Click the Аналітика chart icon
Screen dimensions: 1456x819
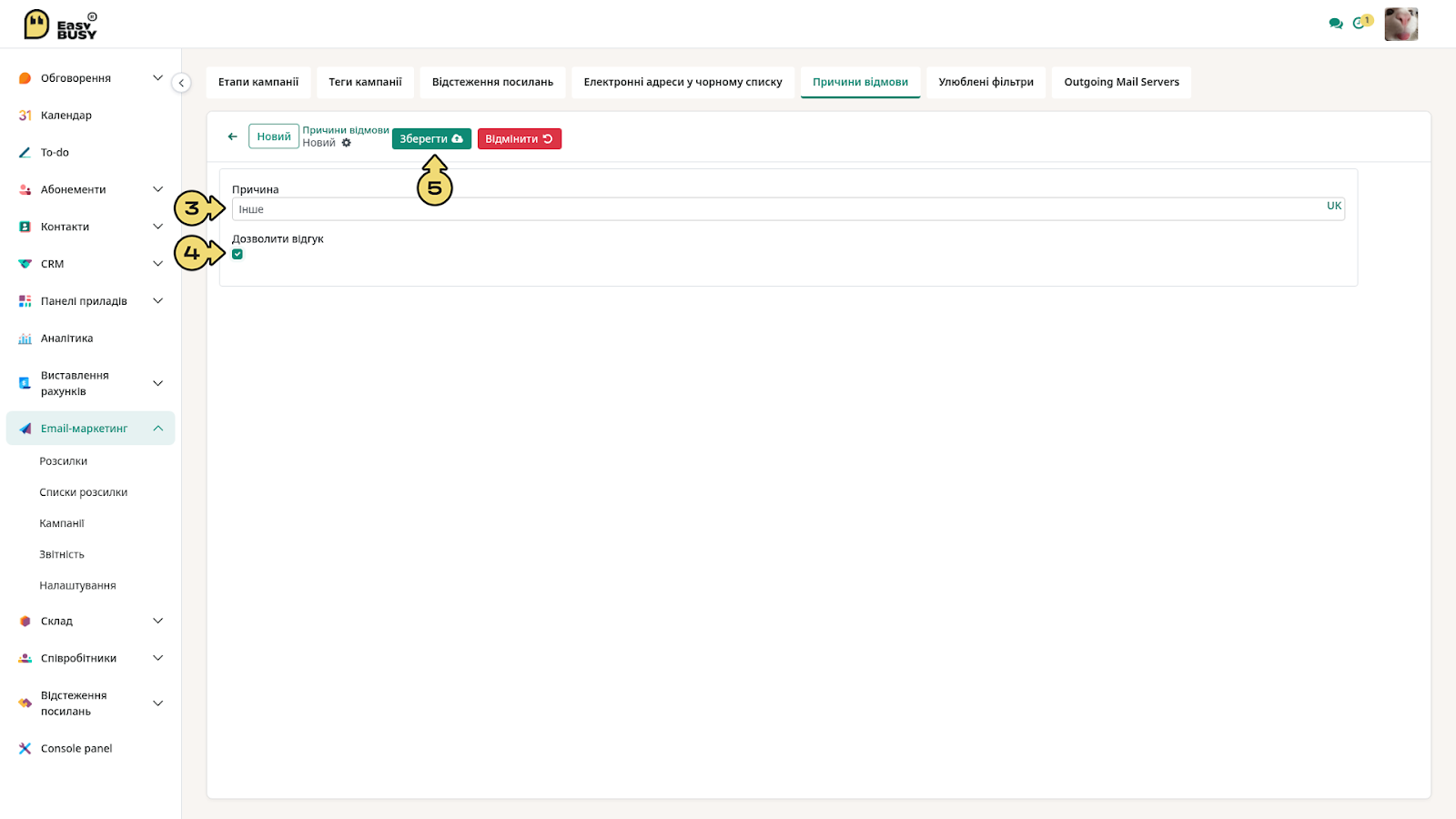pyautogui.click(x=25, y=339)
